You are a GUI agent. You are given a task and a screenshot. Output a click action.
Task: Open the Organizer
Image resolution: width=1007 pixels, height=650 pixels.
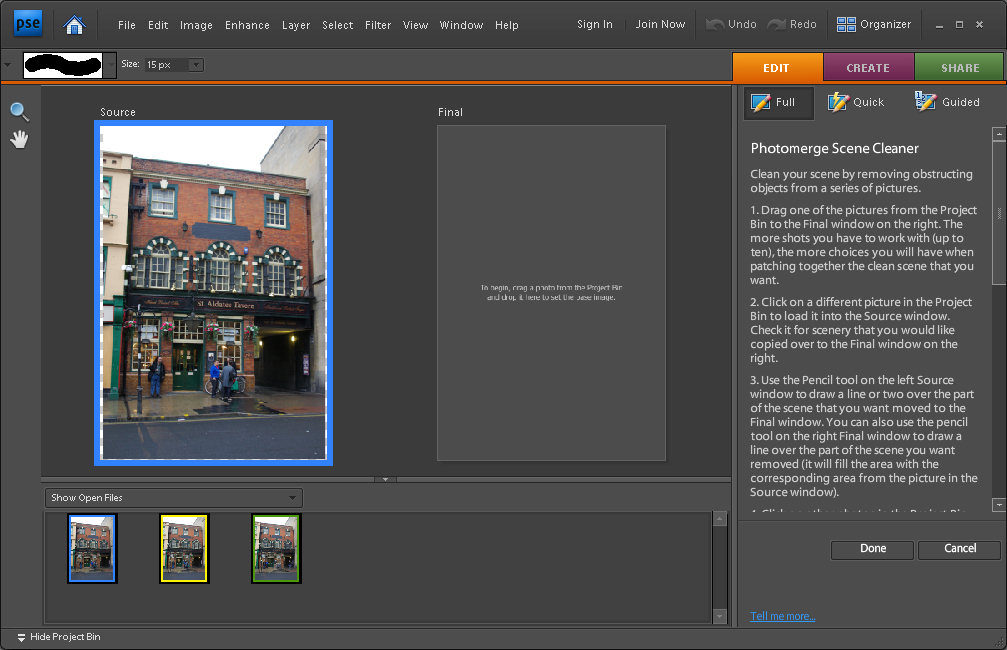pyautogui.click(x=873, y=24)
